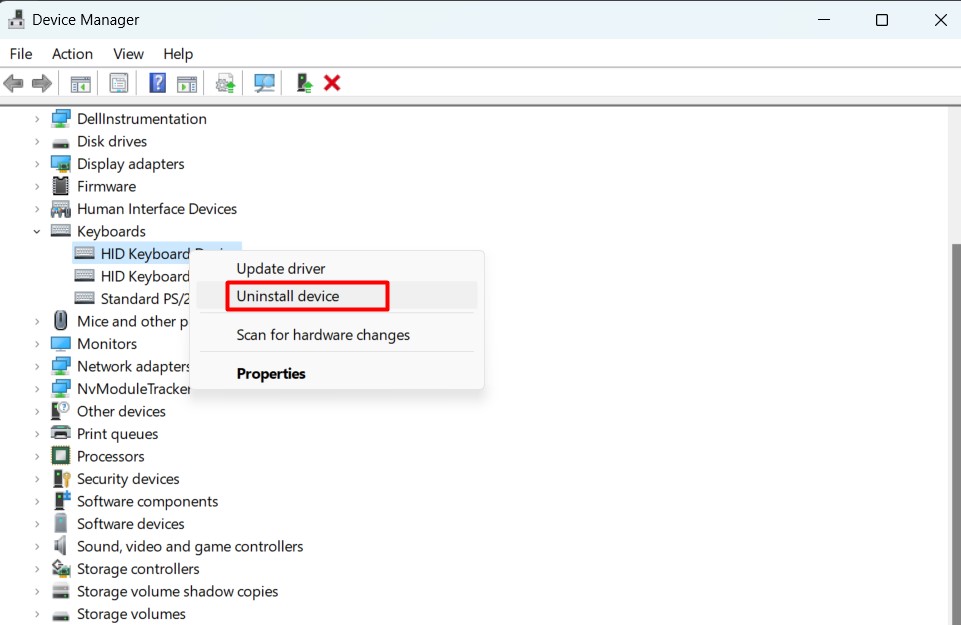Expand the Display adapters category

click(x=37, y=164)
